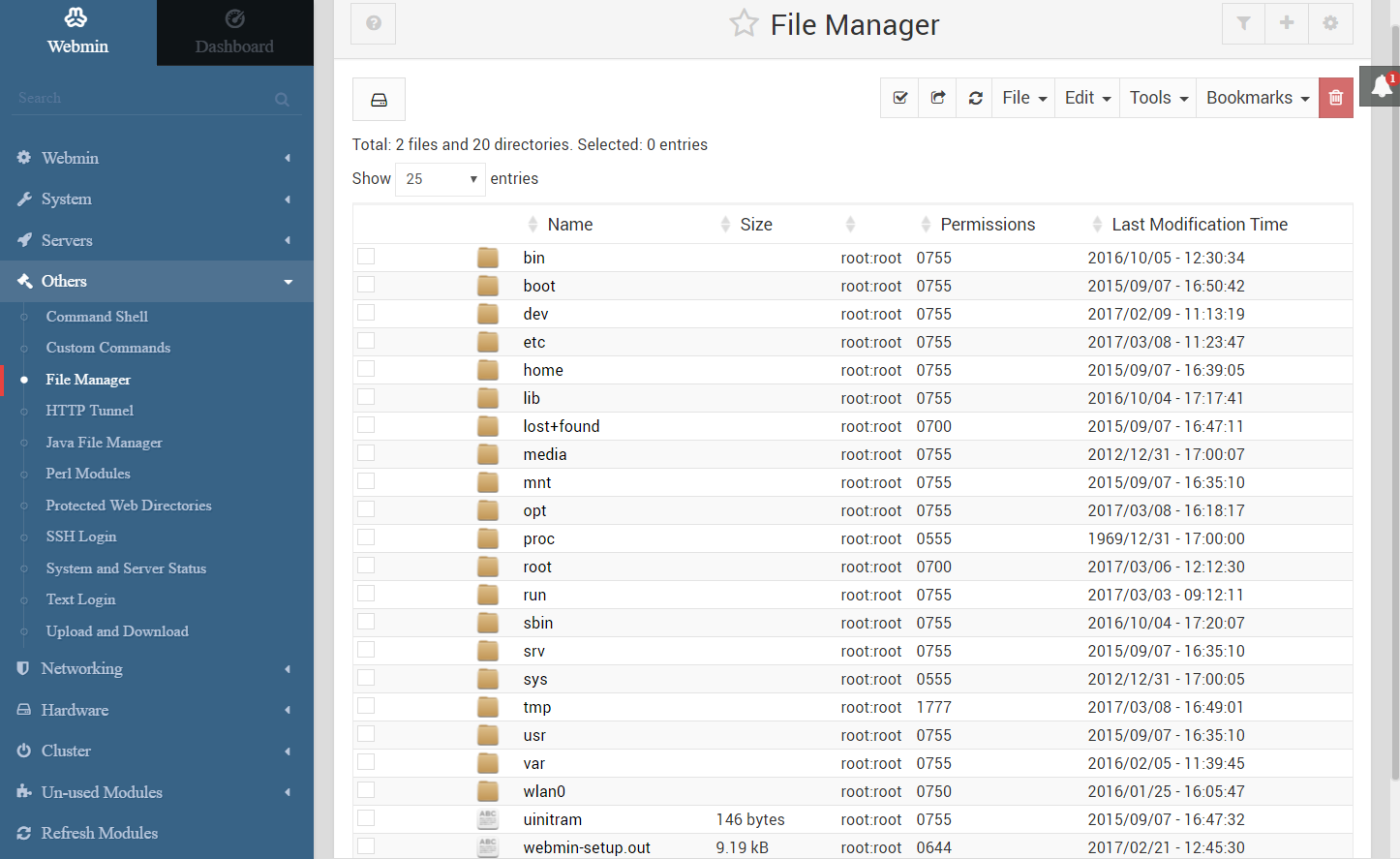
Task: Open SSH Login in sidebar
Action: point(81,537)
